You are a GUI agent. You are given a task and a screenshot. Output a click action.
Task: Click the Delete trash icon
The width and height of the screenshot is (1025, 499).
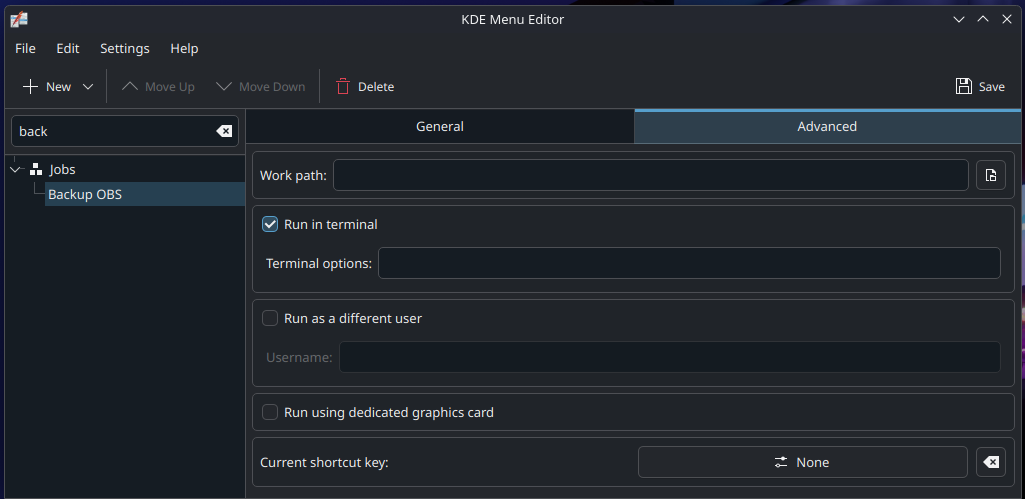tap(343, 87)
